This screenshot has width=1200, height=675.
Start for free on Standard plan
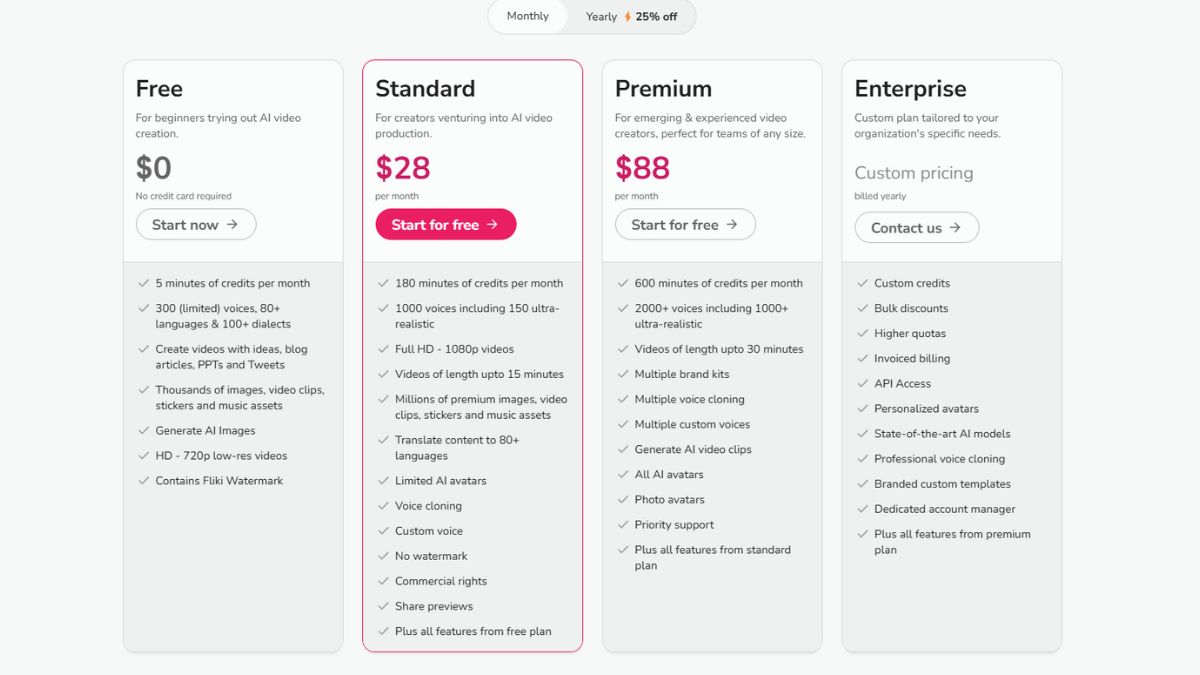446,225
